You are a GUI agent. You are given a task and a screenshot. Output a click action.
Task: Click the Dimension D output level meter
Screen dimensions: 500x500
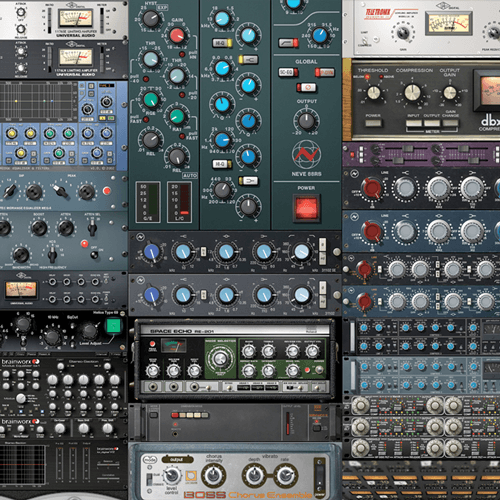click(x=288, y=423)
